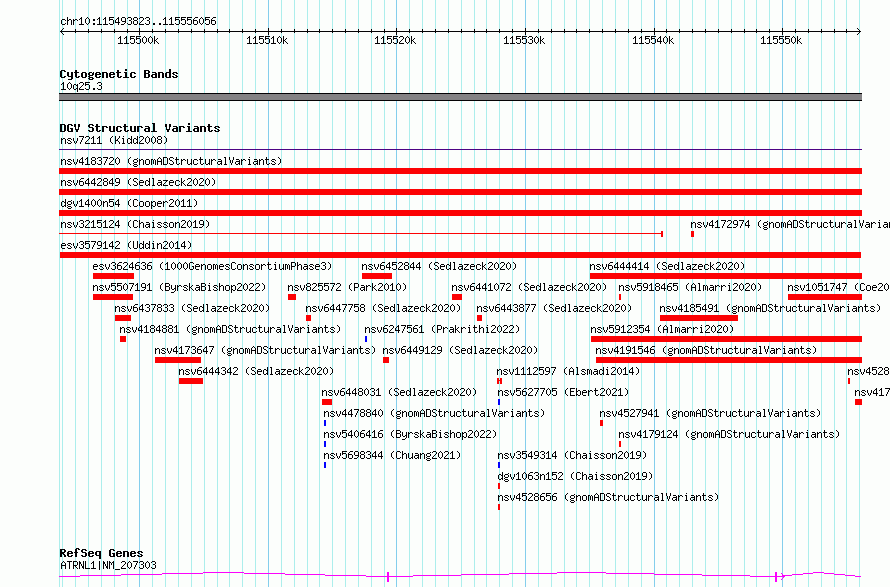Open nsv6441072 (Sedlazeck2020) variant
The width and height of the screenshot is (890, 587).
[x=529, y=287]
